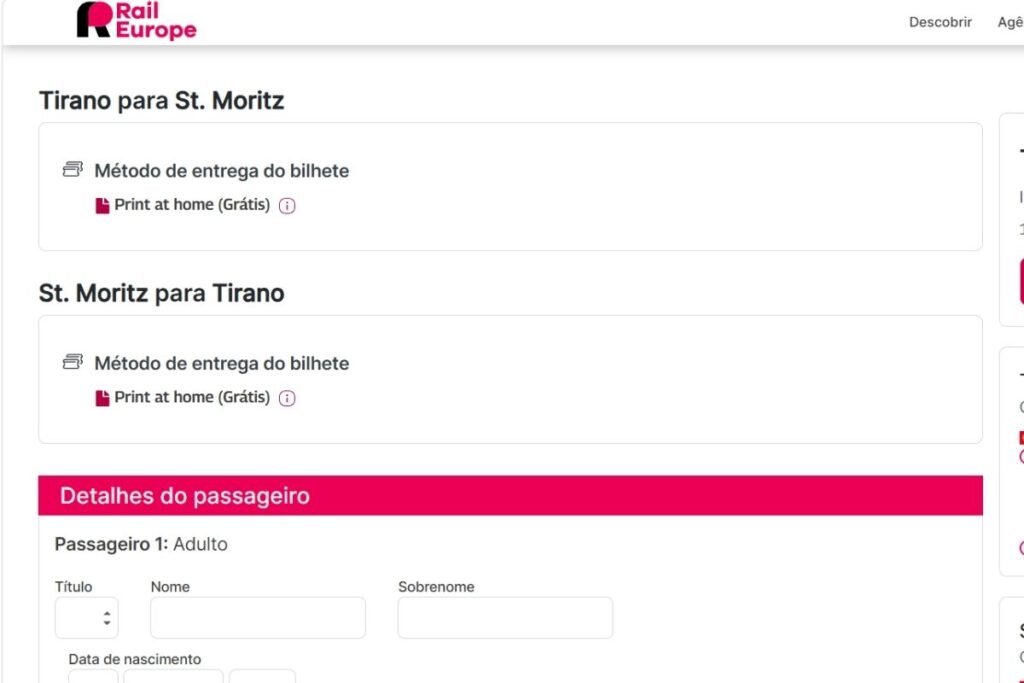The height and width of the screenshot is (683, 1024).
Task: Click Print at home (Grátis) for St. Moritz–Tirano
Action: pos(192,397)
